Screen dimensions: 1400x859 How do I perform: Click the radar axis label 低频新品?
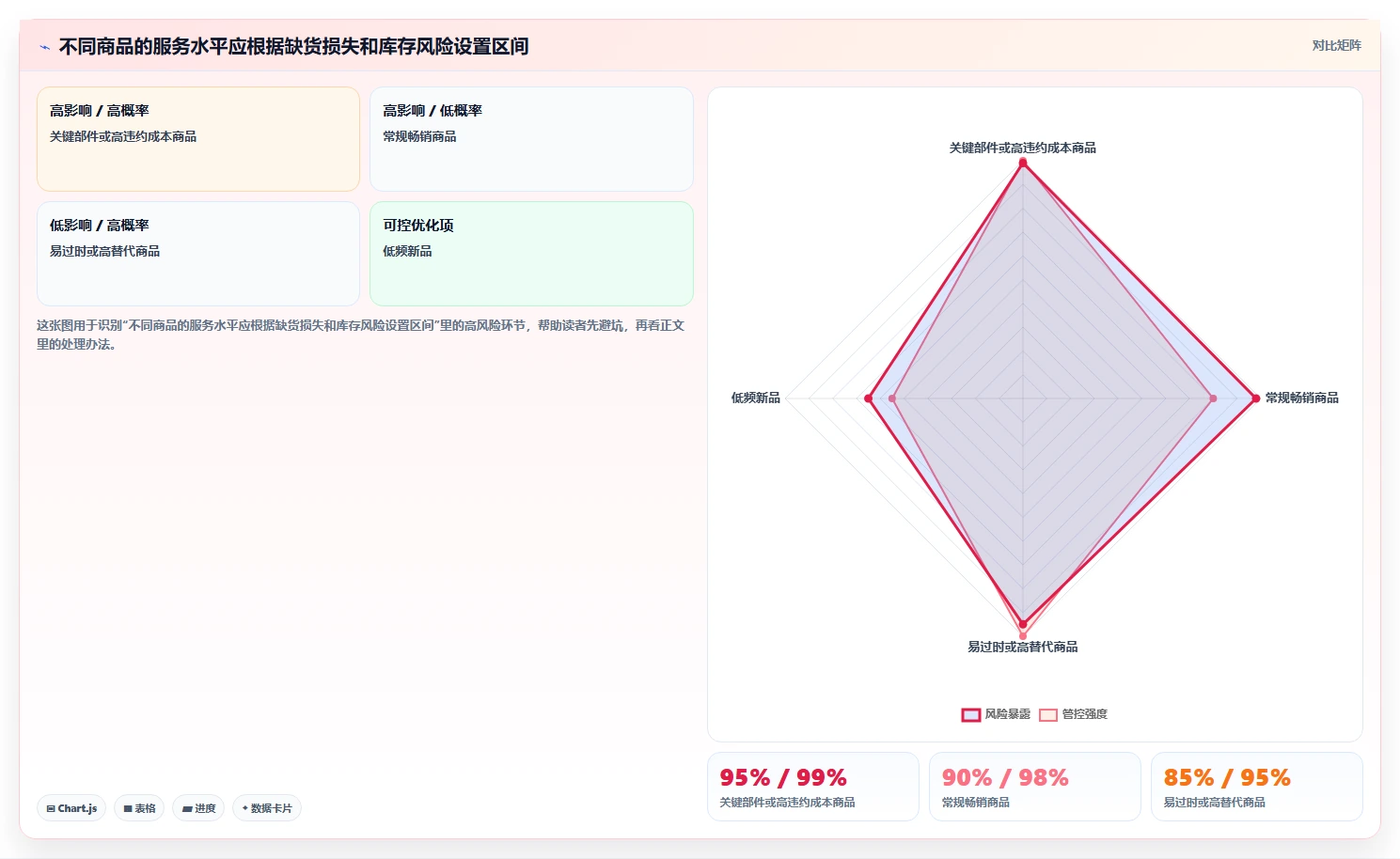pyautogui.click(x=756, y=398)
